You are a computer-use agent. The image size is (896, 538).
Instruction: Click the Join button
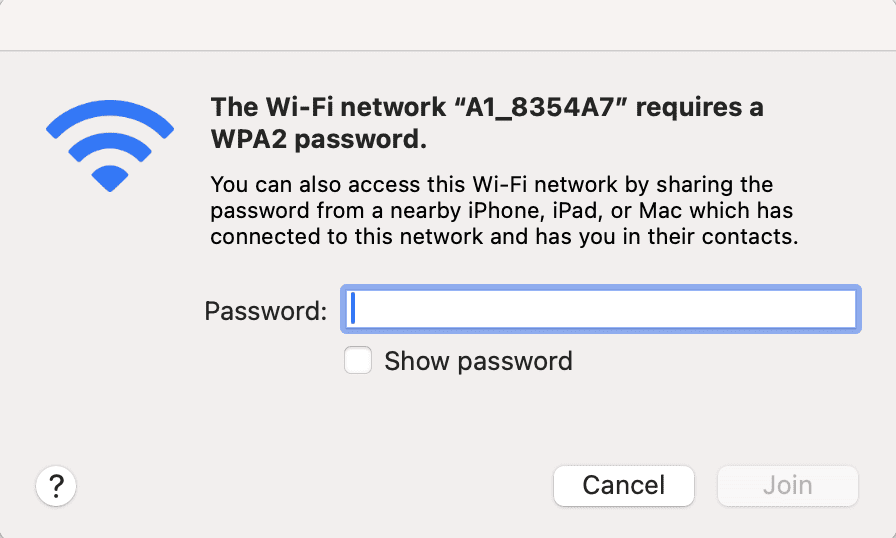click(x=787, y=486)
